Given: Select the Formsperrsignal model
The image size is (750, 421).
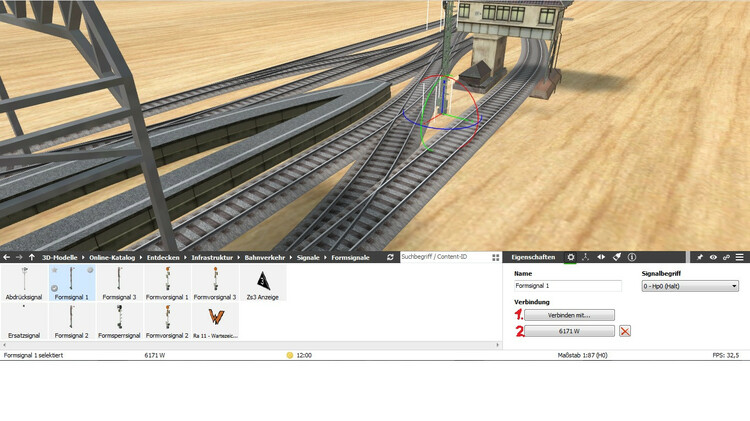Looking at the screenshot, I should (x=119, y=321).
